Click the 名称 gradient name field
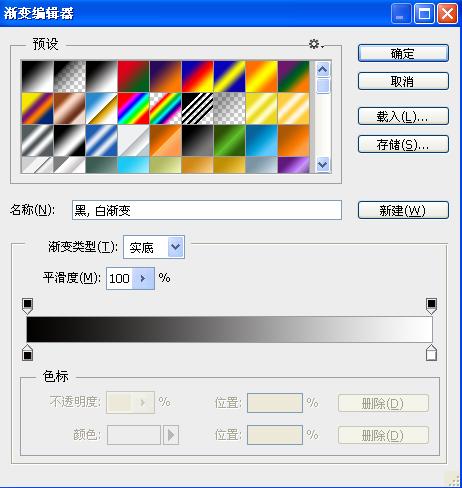The image size is (462, 488). (x=207, y=210)
